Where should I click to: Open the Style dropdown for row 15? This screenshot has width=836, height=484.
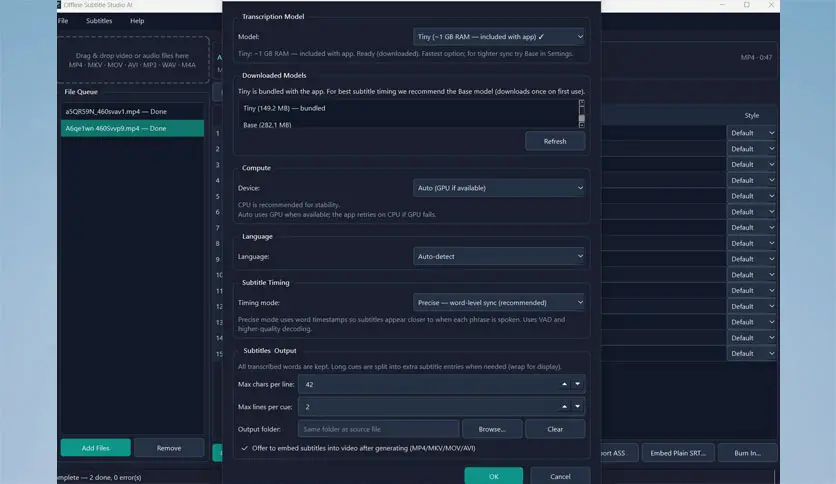(752, 353)
